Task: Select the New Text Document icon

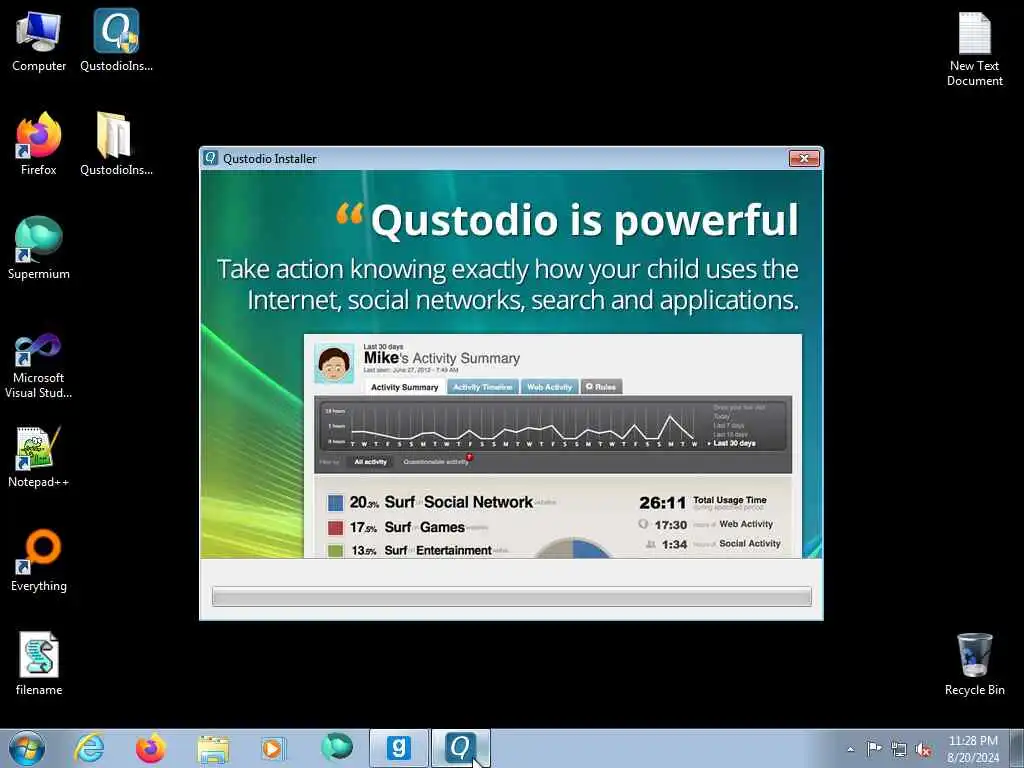Action: click(974, 50)
